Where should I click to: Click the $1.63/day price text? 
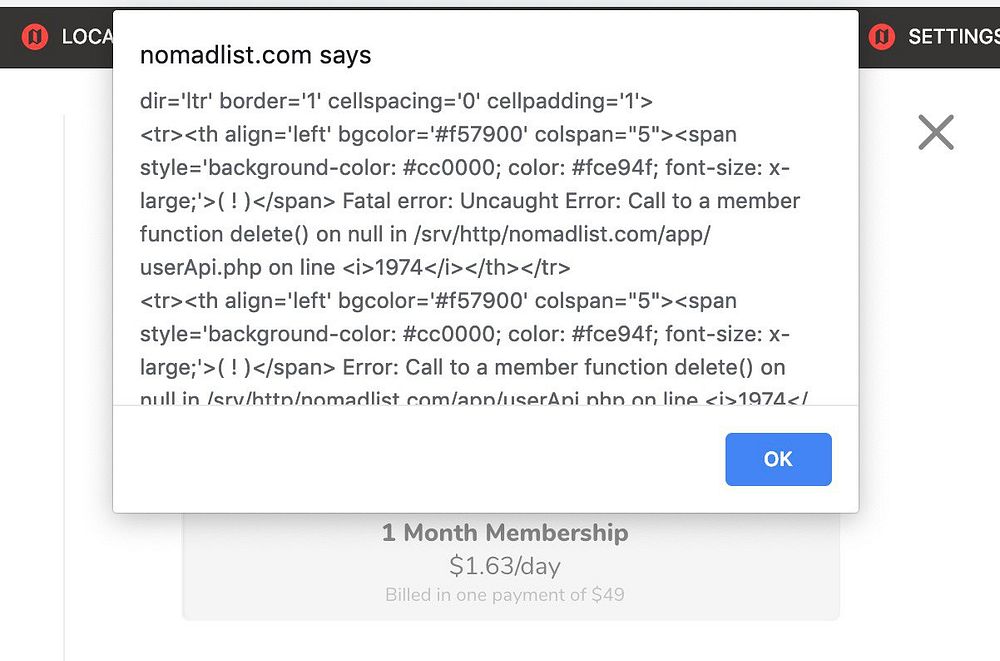(505, 566)
